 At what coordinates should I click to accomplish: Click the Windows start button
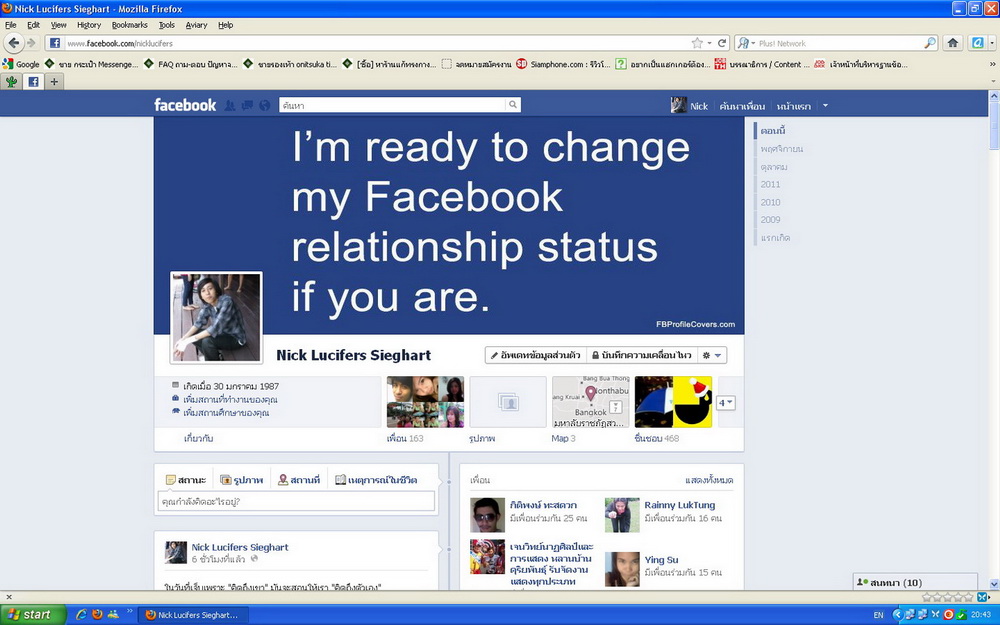[x=32, y=615]
